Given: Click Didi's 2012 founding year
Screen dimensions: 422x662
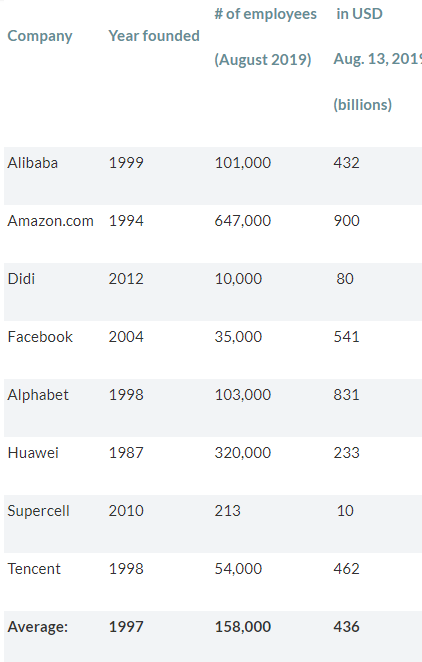Looking at the screenshot, I should [126, 279].
